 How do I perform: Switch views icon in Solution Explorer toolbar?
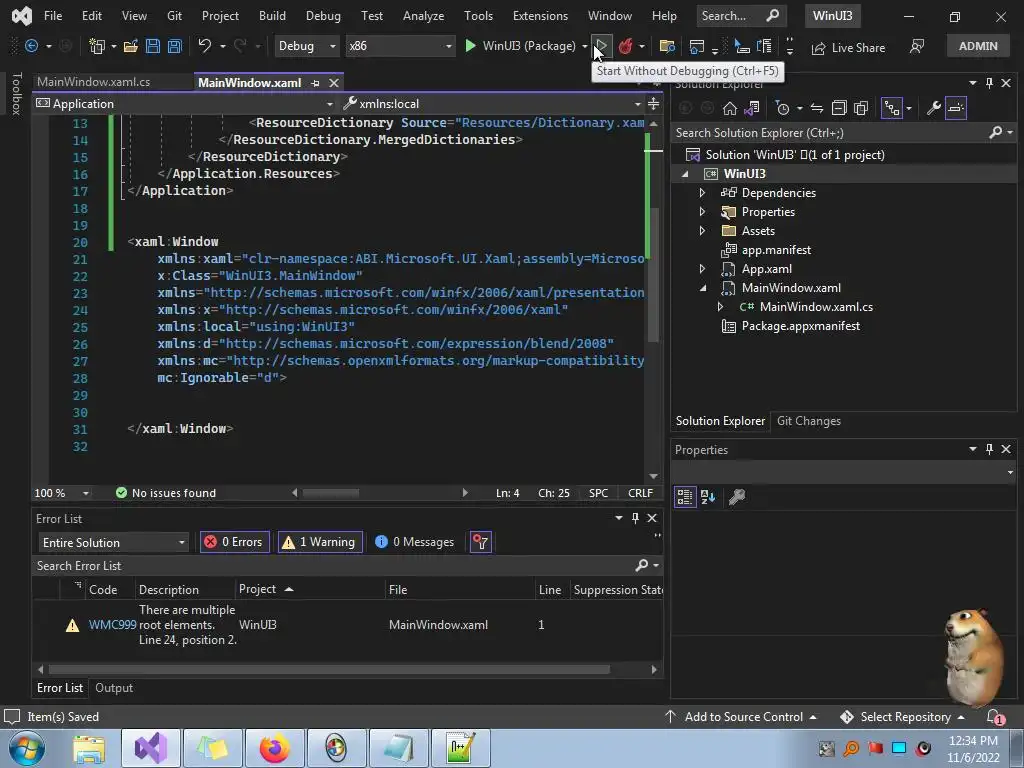pyautogui.click(x=752, y=108)
